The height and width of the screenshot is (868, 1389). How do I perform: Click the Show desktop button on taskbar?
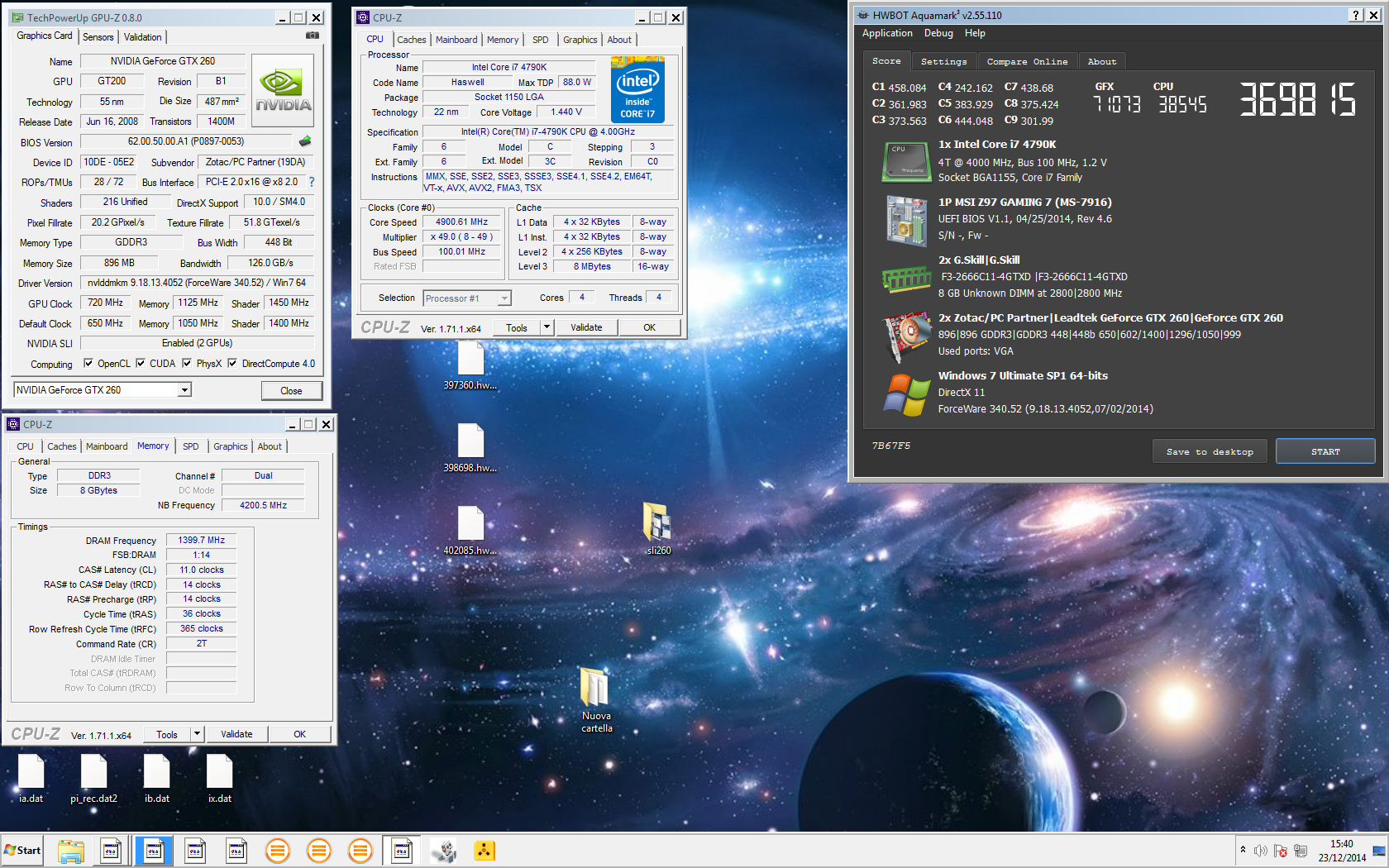click(1379, 851)
